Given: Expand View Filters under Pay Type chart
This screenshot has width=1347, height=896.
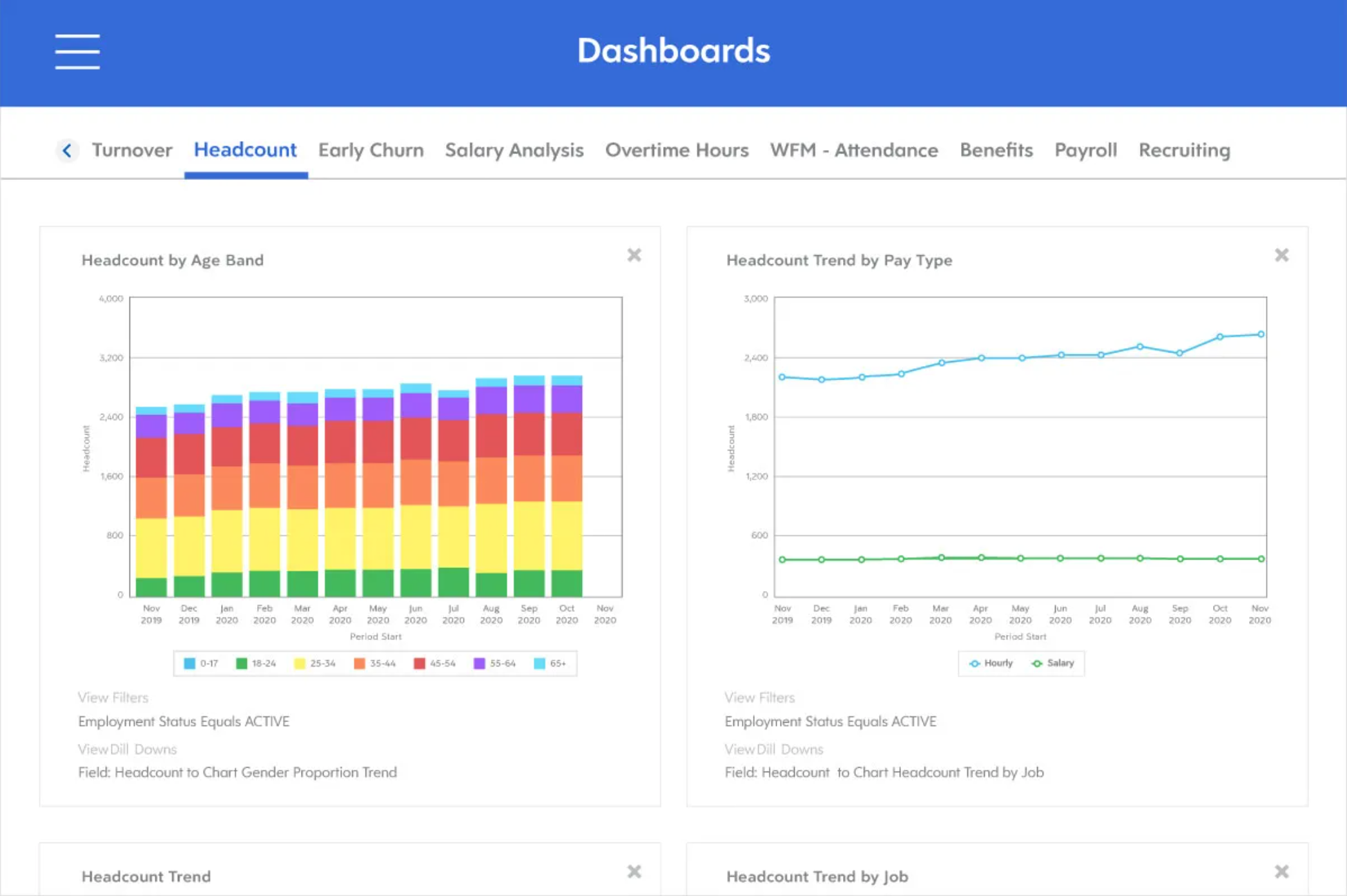Looking at the screenshot, I should (x=760, y=697).
